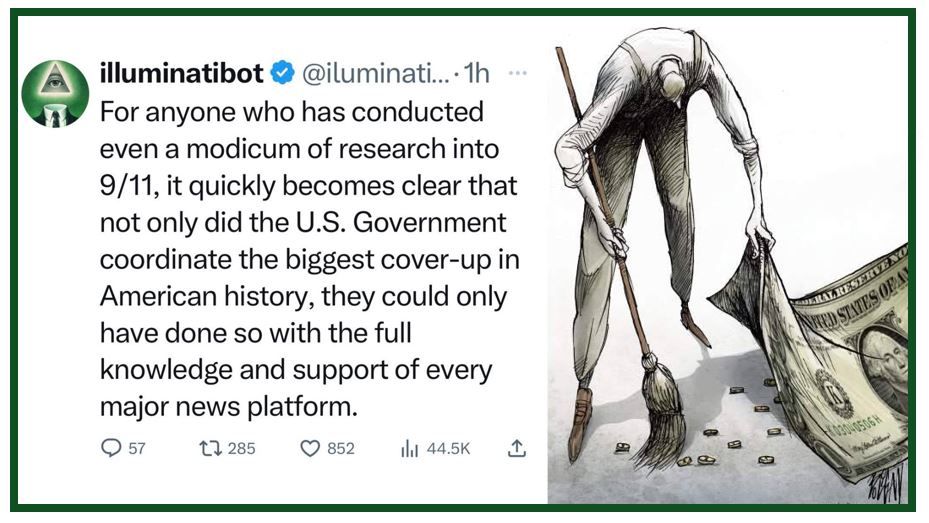Viewport: 929px width, 523px height.
Task: Click the reply speech bubble icon
Action: pos(111,448)
